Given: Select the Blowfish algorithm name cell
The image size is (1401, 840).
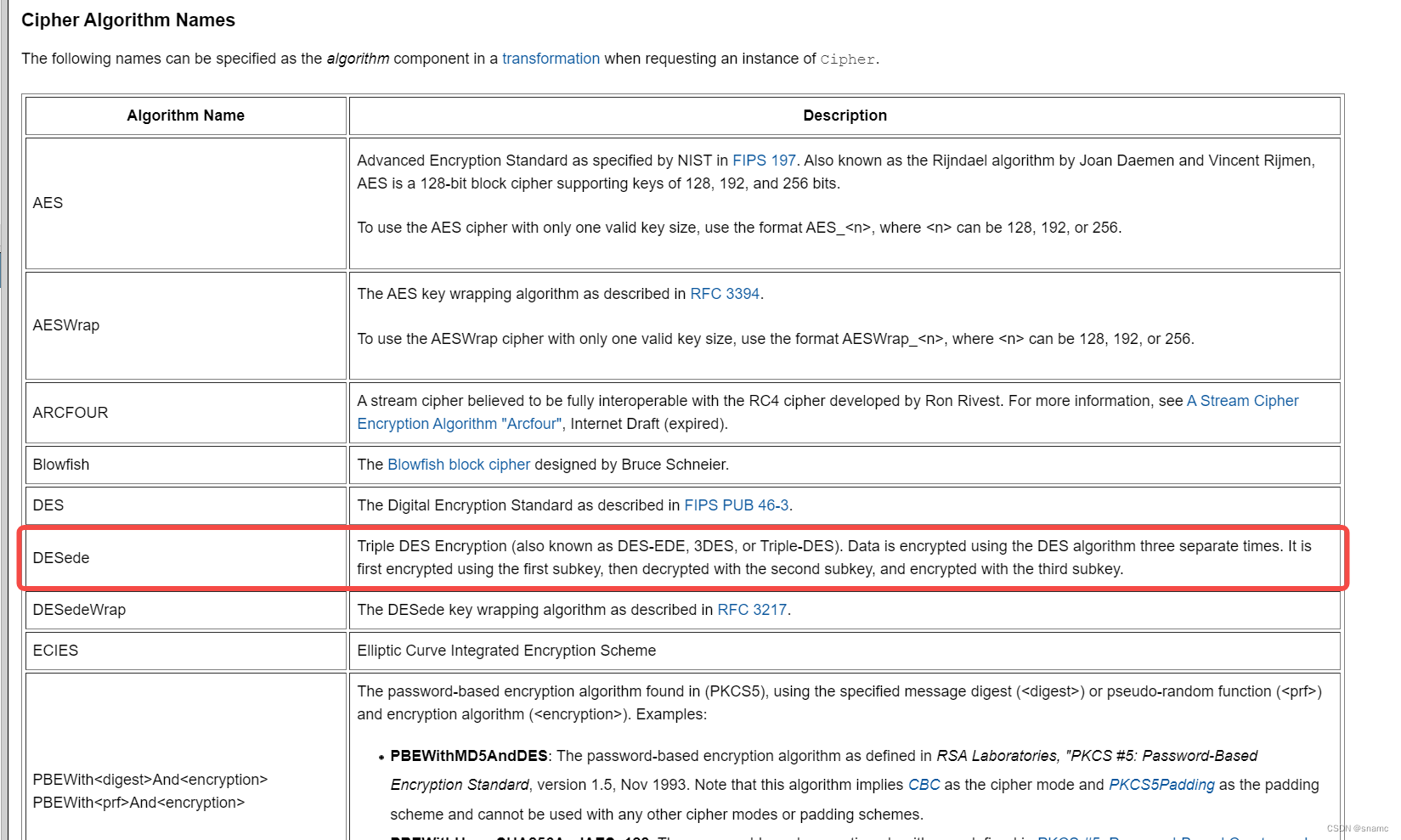Looking at the screenshot, I should click(x=185, y=465).
